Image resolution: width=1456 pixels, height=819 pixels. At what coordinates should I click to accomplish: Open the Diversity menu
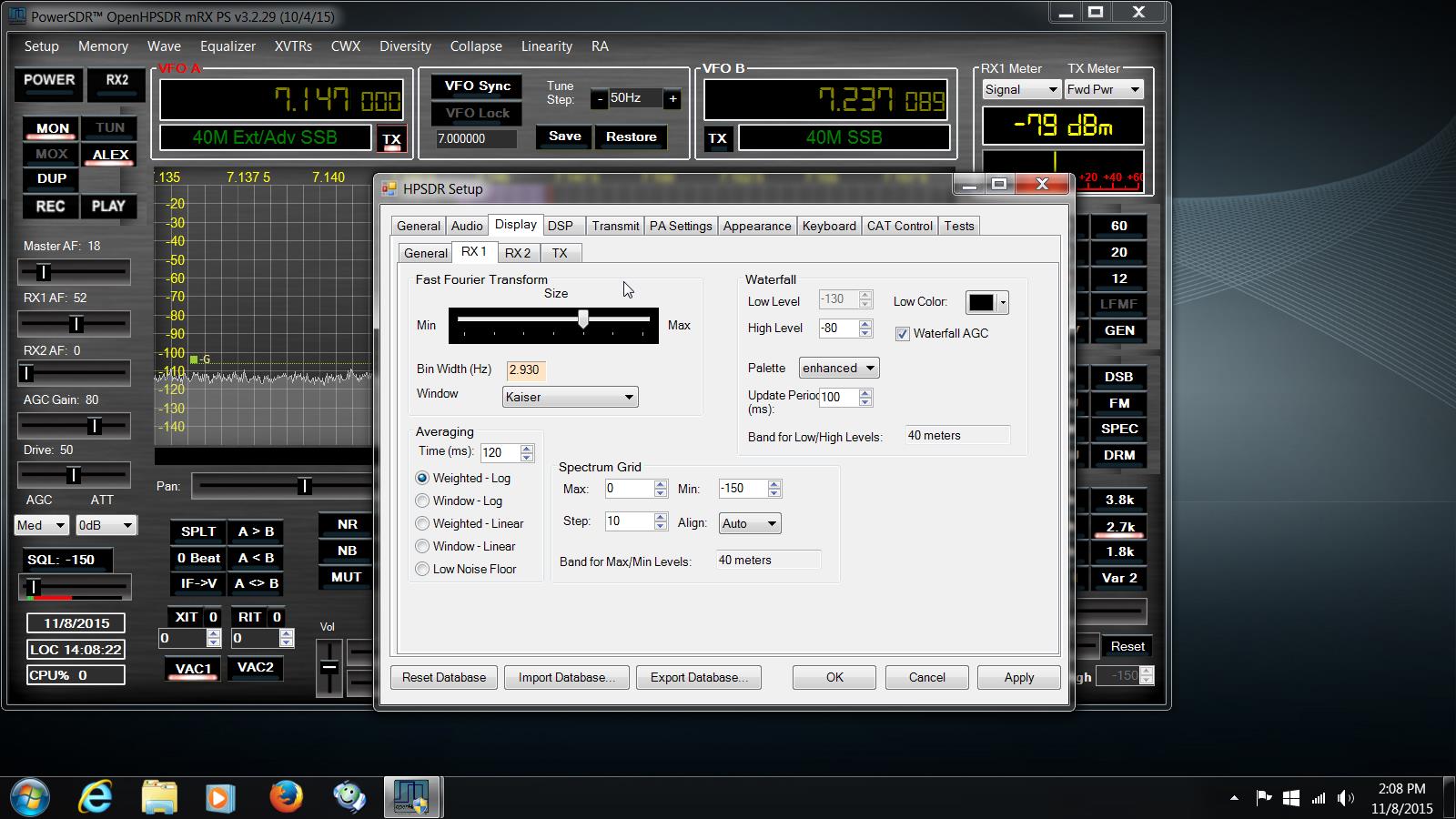[405, 46]
